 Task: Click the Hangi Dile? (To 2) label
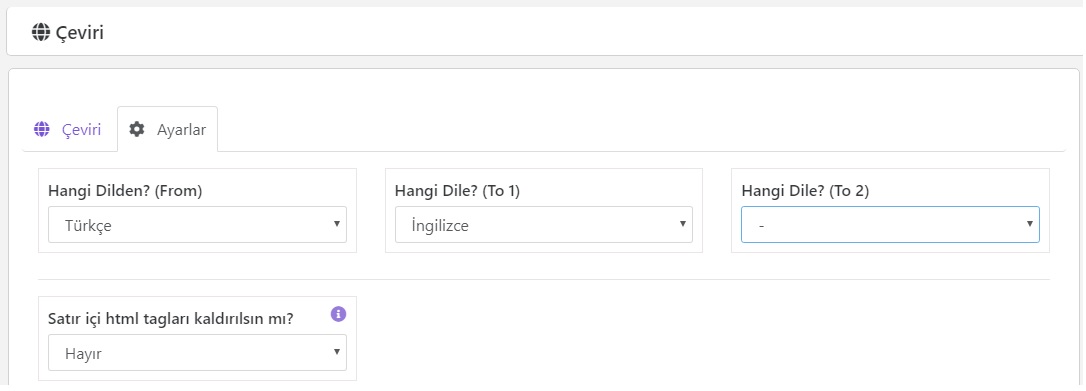[x=805, y=192]
